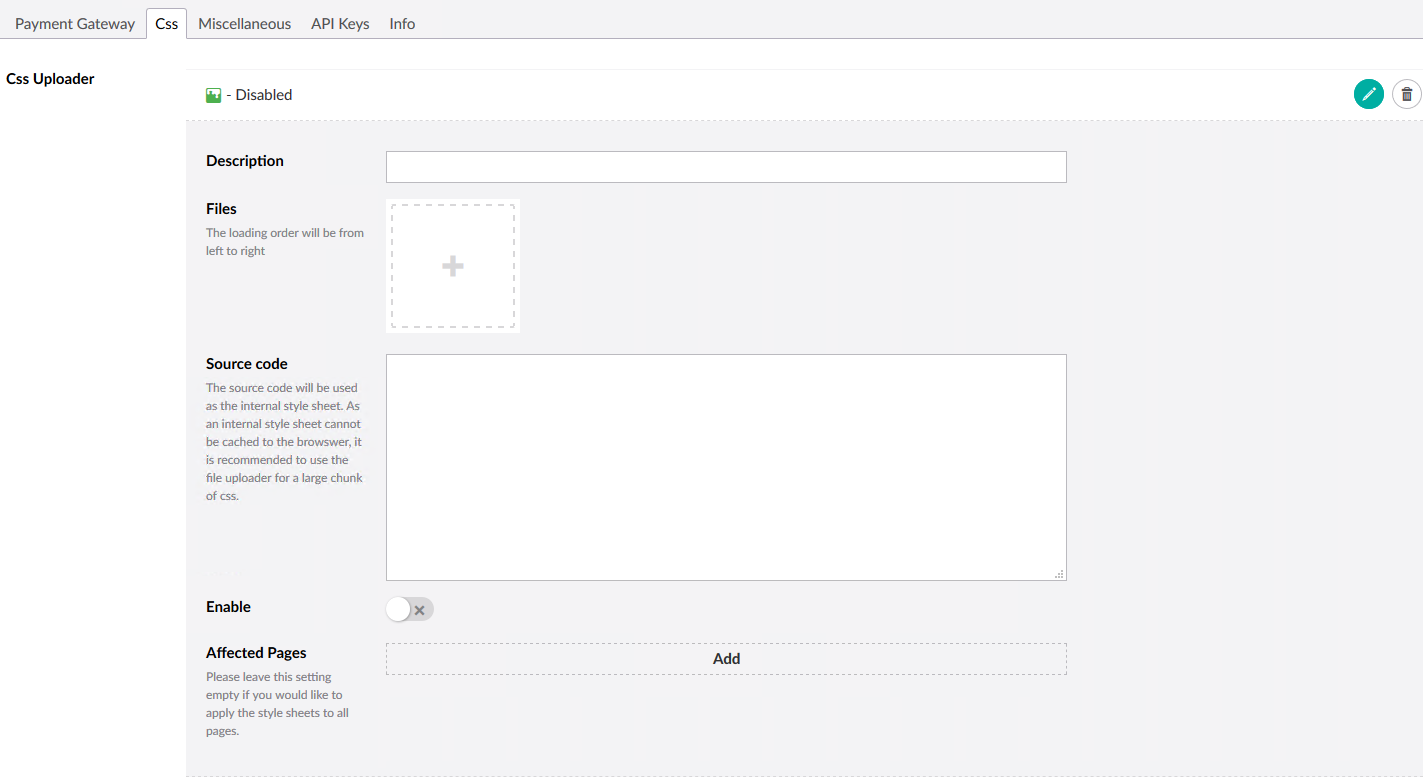Click the resize grip on the Source code box

pyautogui.click(x=1059, y=572)
